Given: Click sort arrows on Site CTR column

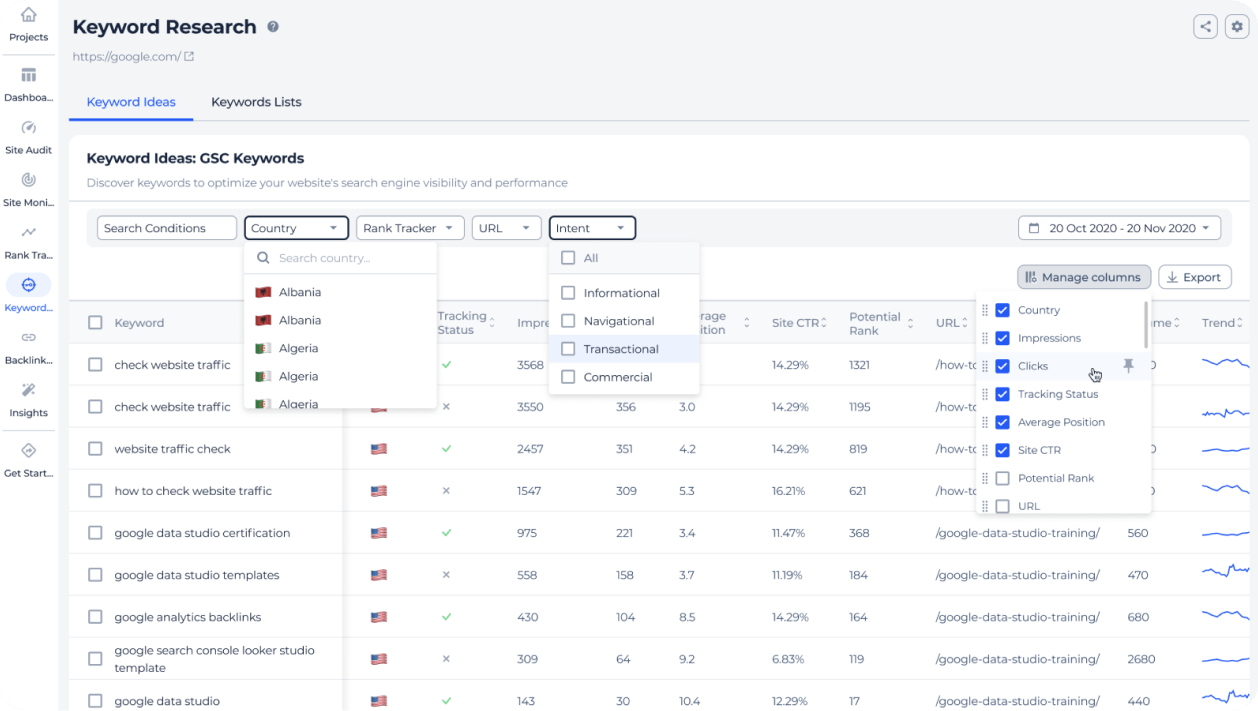Looking at the screenshot, I should [826, 323].
